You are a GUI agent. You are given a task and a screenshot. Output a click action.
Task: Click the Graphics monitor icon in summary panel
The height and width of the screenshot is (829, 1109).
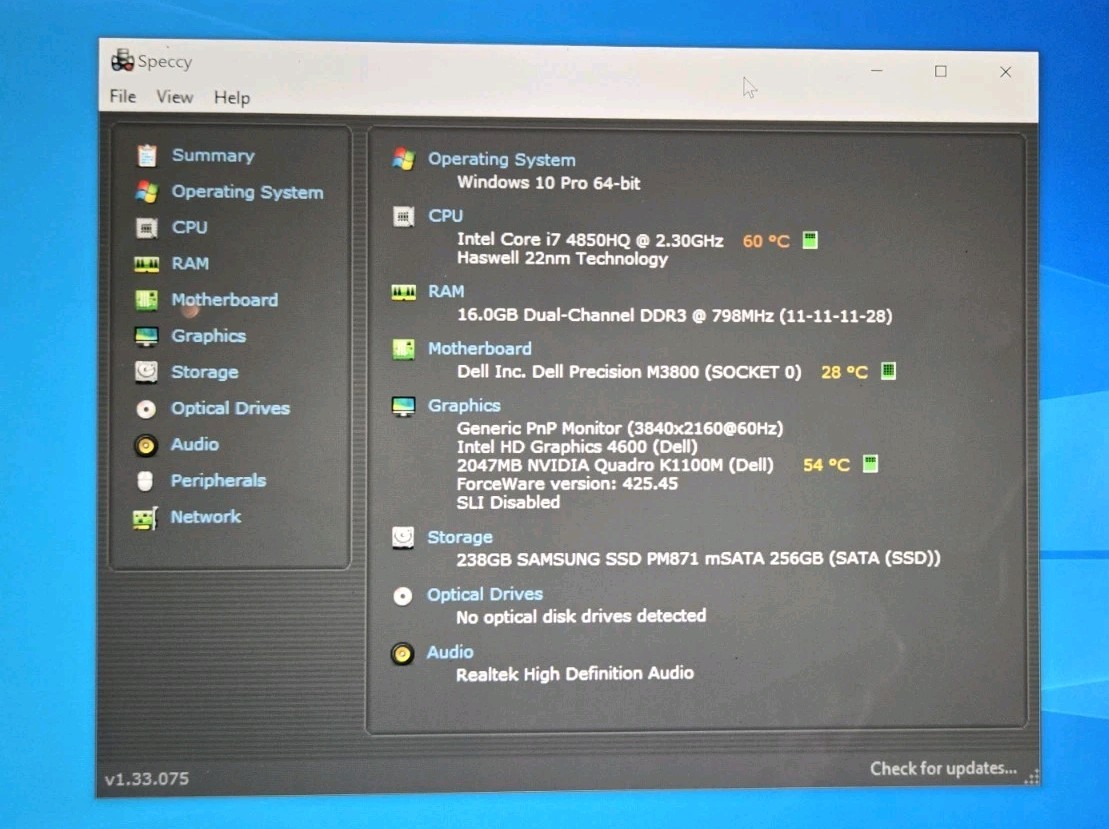403,406
